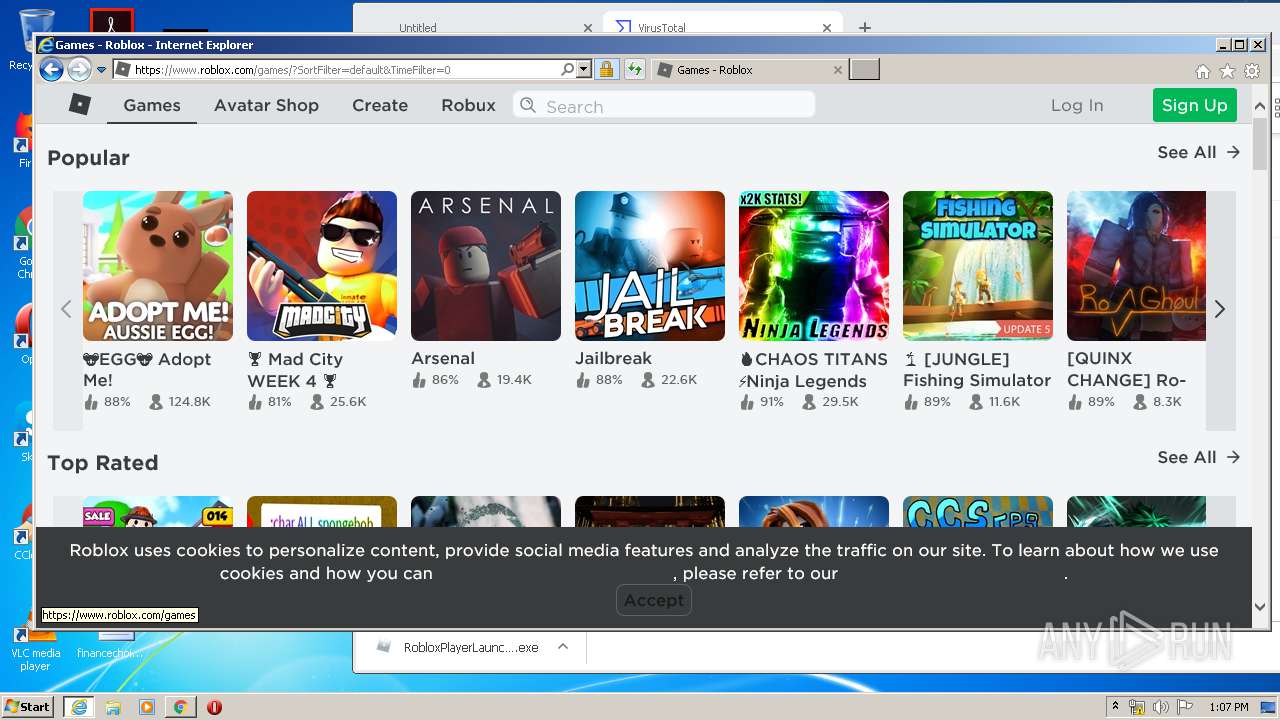Open the IE recent pages dropdown arrow
Image resolution: width=1280 pixels, height=720 pixels.
[101, 70]
